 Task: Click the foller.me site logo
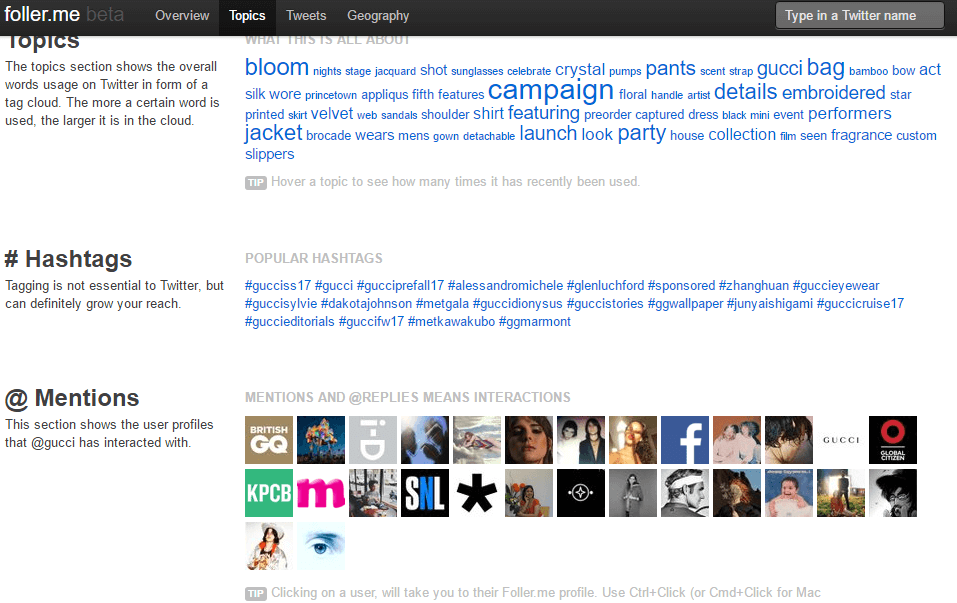point(40,15)
